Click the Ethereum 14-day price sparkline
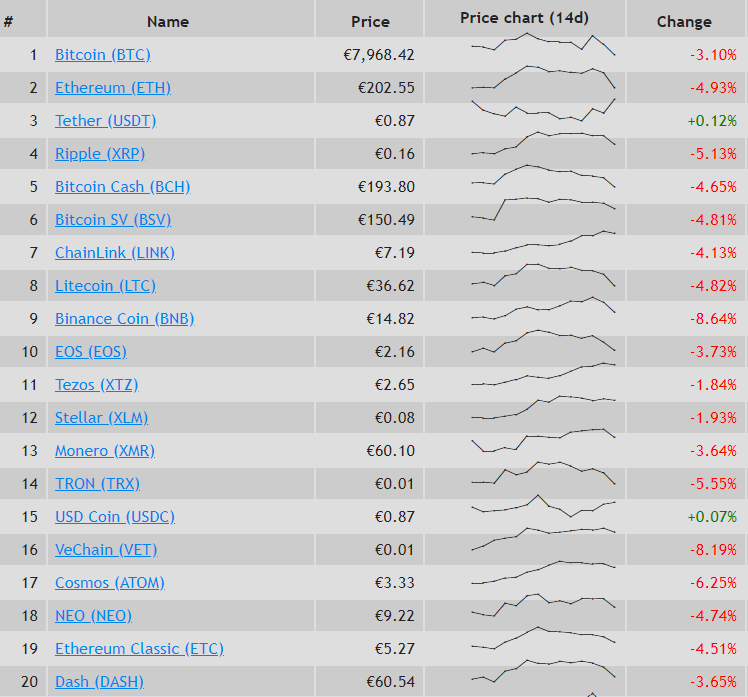 point(543,77)
